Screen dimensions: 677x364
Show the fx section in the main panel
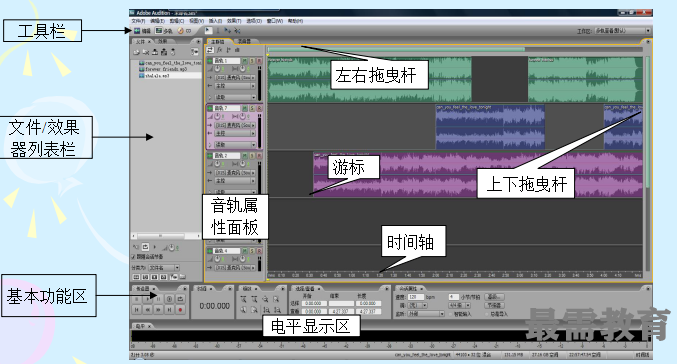point(219,51)
